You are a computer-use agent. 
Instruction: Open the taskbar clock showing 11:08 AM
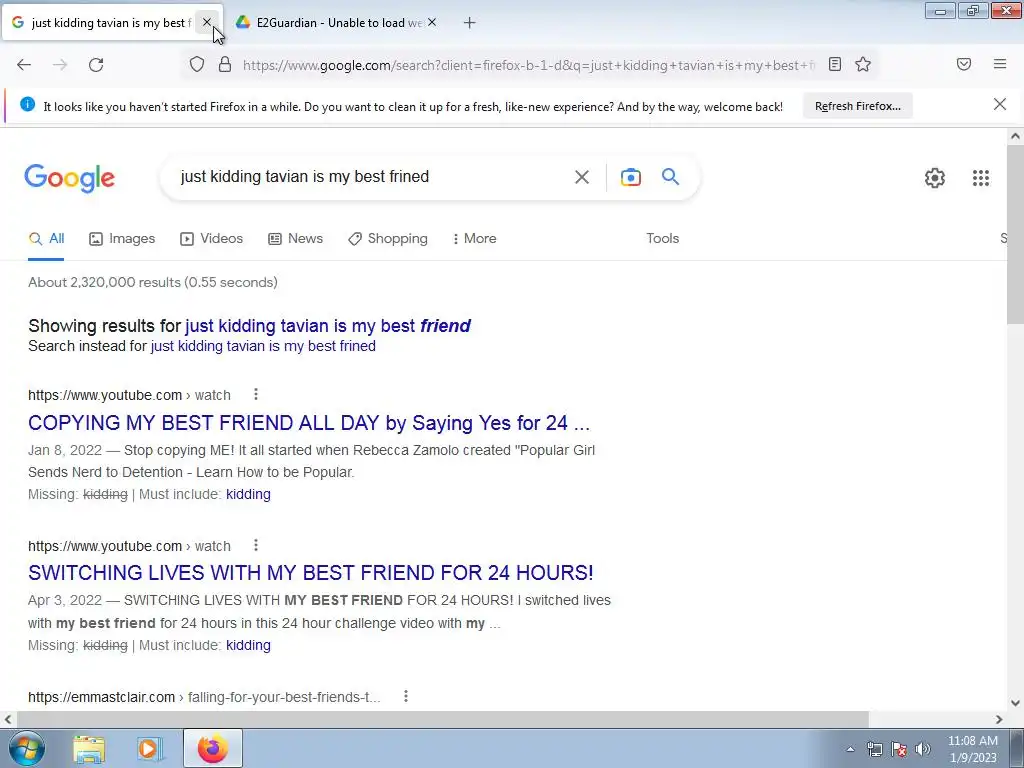point(972,749)
